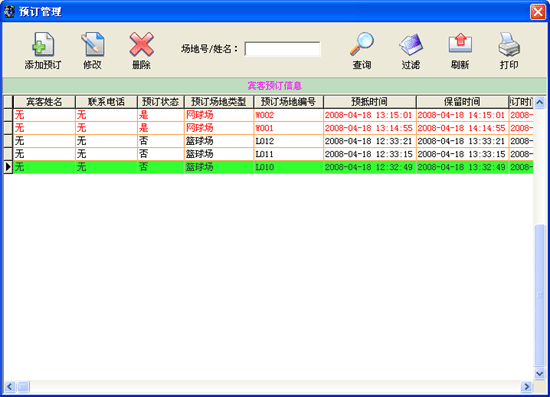Focus the 场地号/姓名 input field
The width and height of the screenshot is (550, 397).
[282, 49]
